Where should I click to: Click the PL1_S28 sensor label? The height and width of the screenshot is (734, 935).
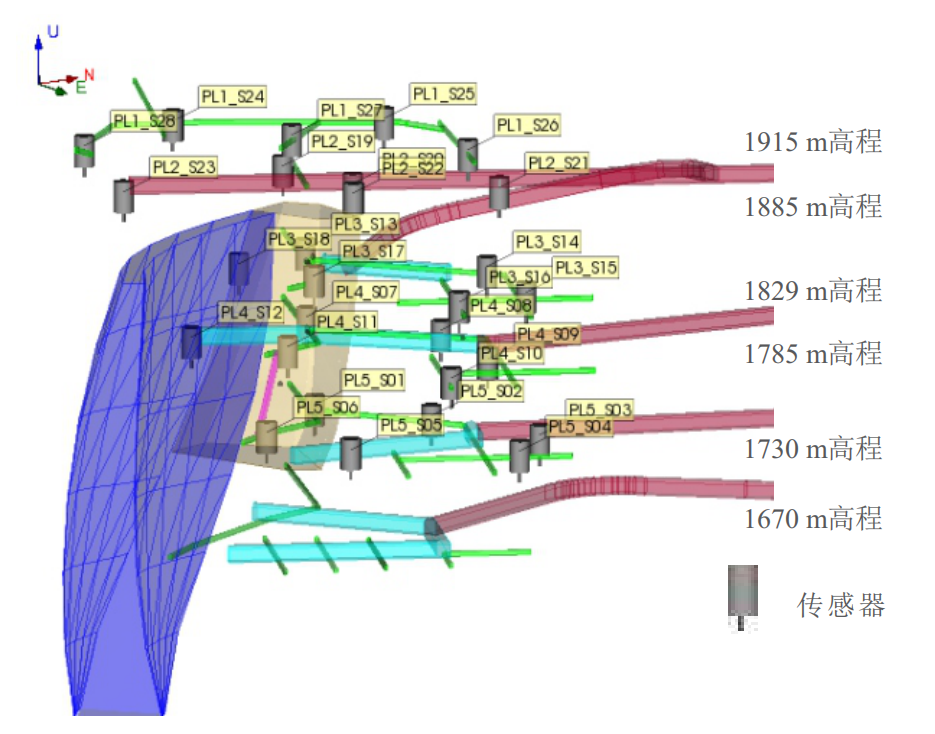[x=144, y=121]
